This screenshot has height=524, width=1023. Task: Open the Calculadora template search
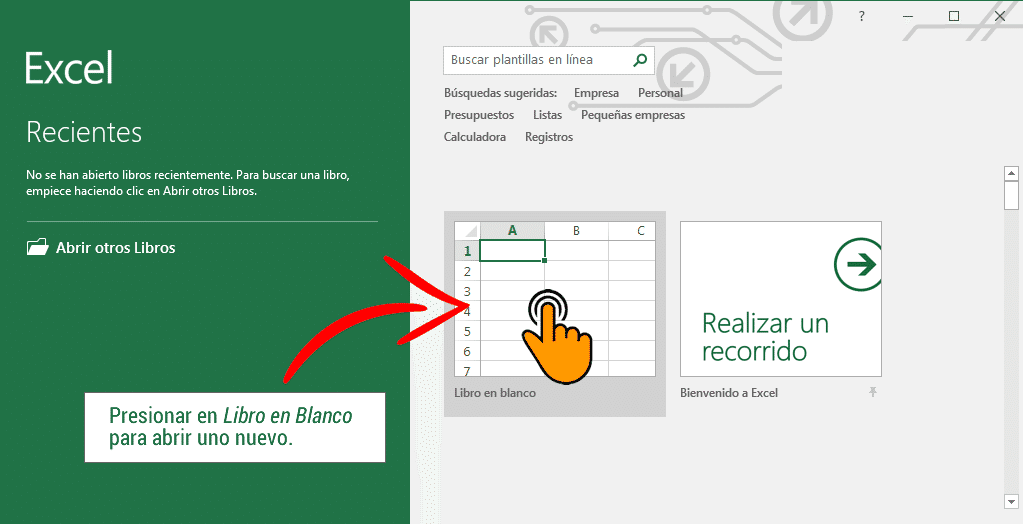pos(475,137)
